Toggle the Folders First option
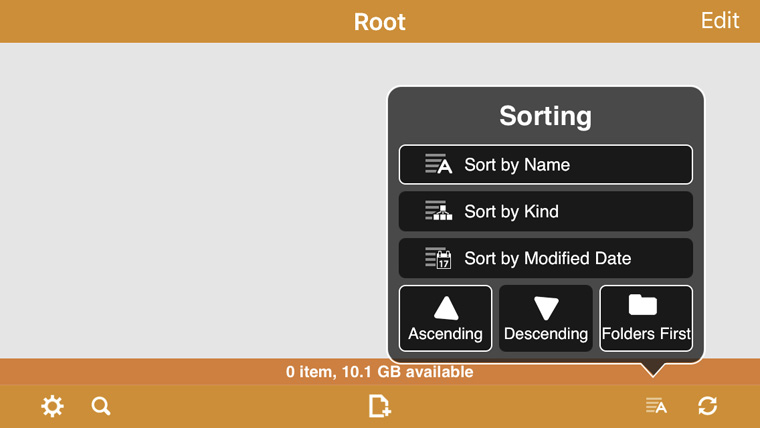 646,318
